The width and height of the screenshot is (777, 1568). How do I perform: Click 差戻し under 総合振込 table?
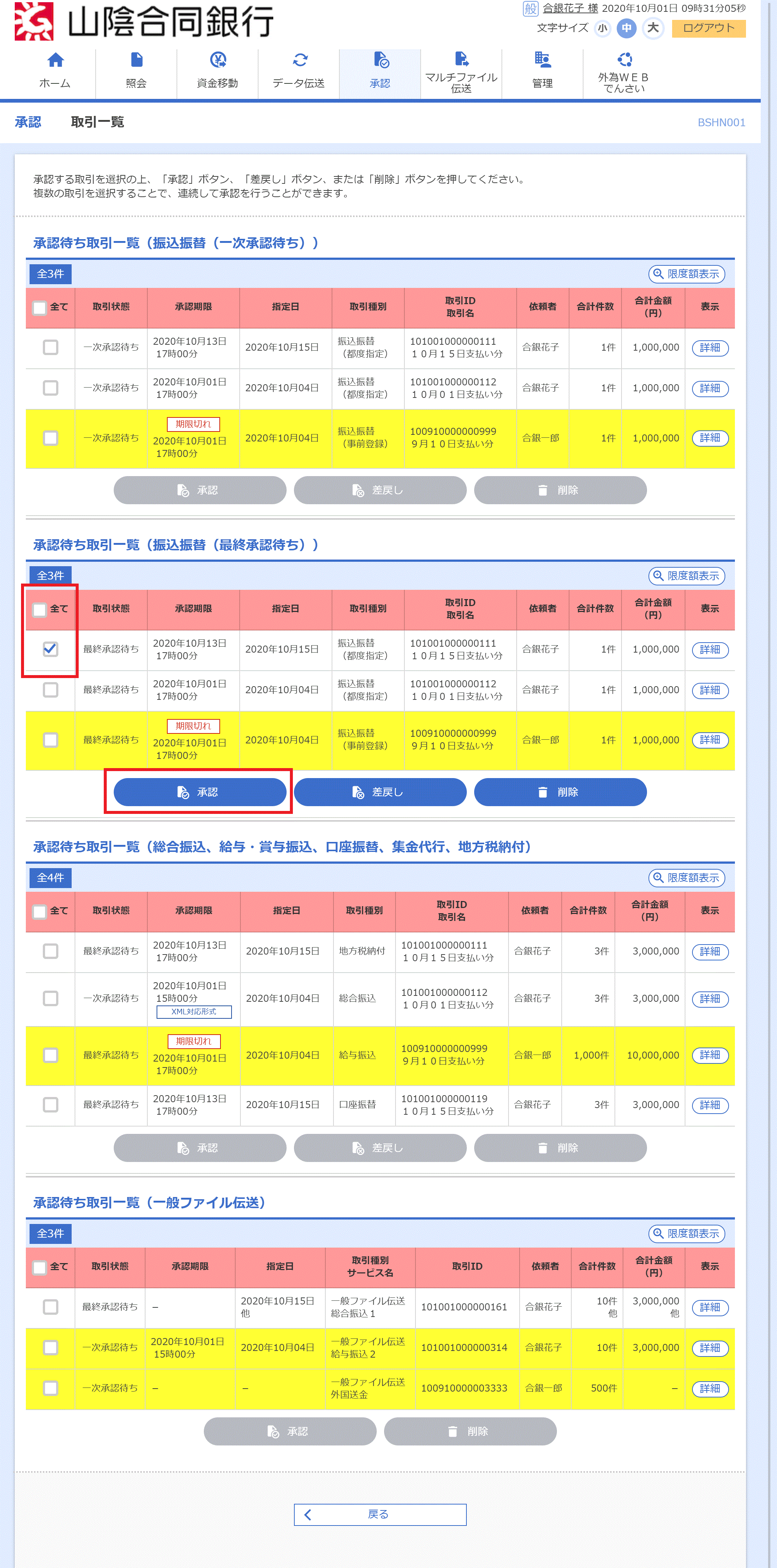(x=380, y=1148)
